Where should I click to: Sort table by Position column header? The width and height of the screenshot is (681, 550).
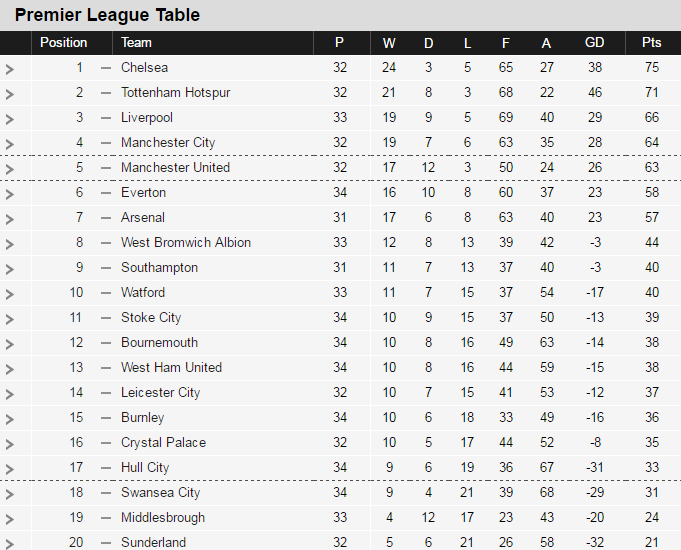point(63,43)
